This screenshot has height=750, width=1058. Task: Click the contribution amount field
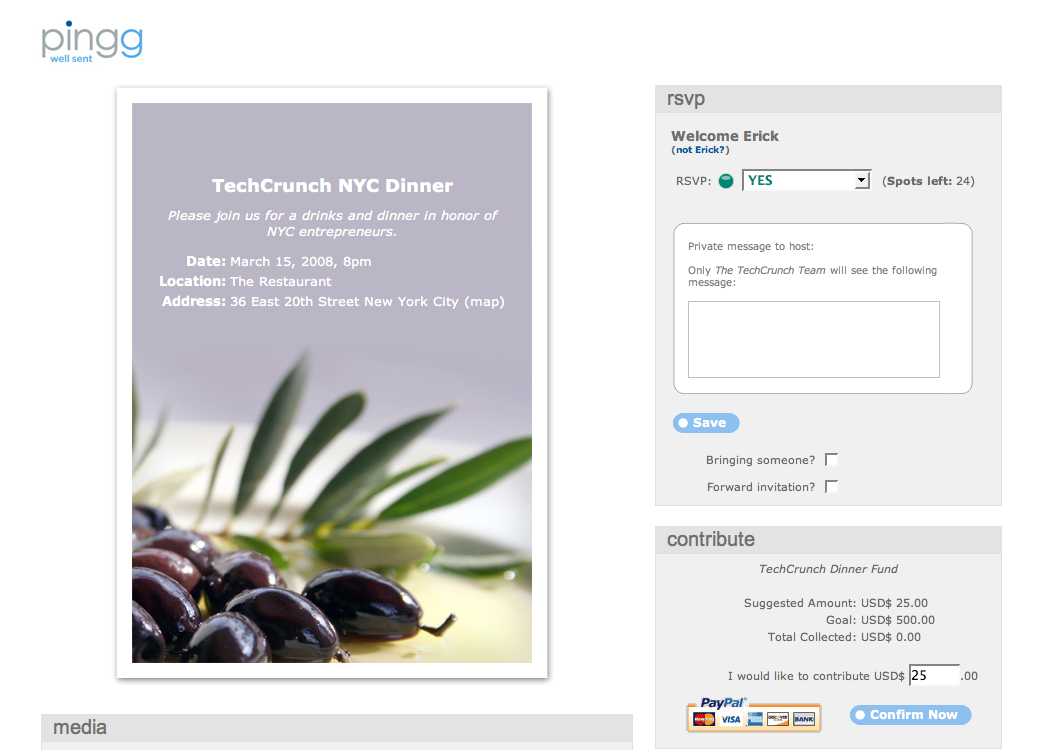point(935,675)
